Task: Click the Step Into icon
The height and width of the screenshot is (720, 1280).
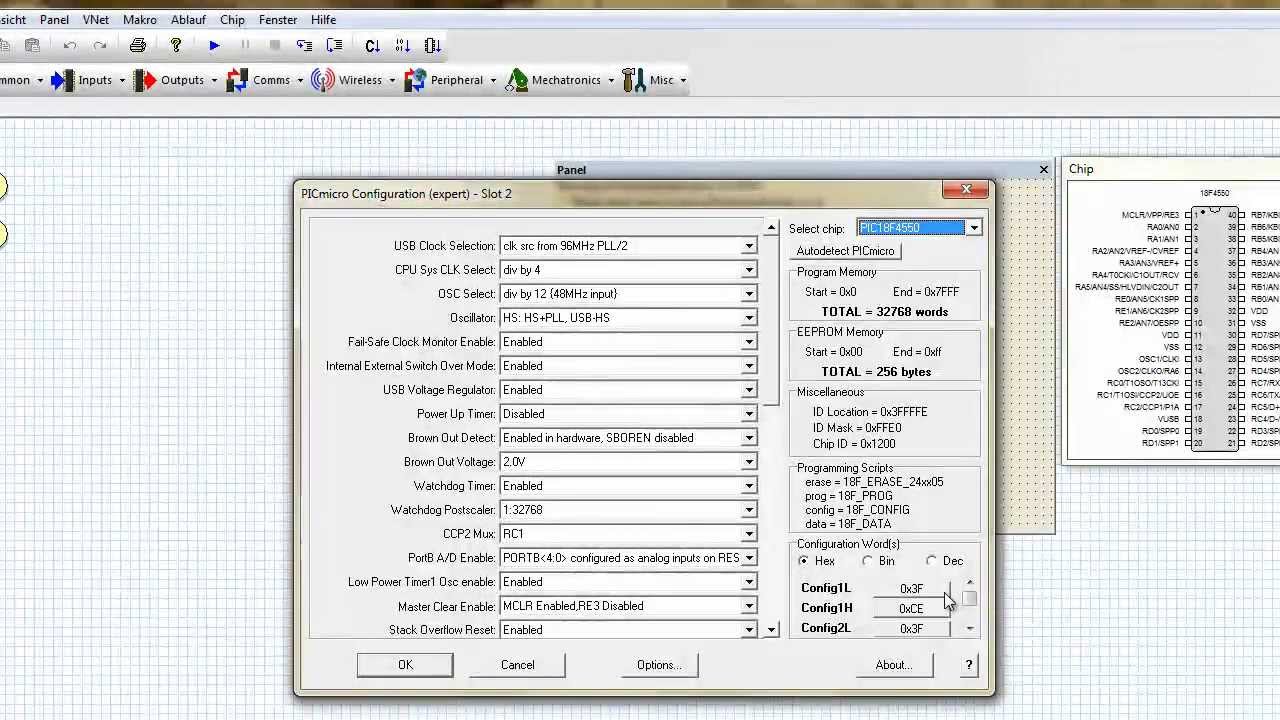Action: point(305,45)
